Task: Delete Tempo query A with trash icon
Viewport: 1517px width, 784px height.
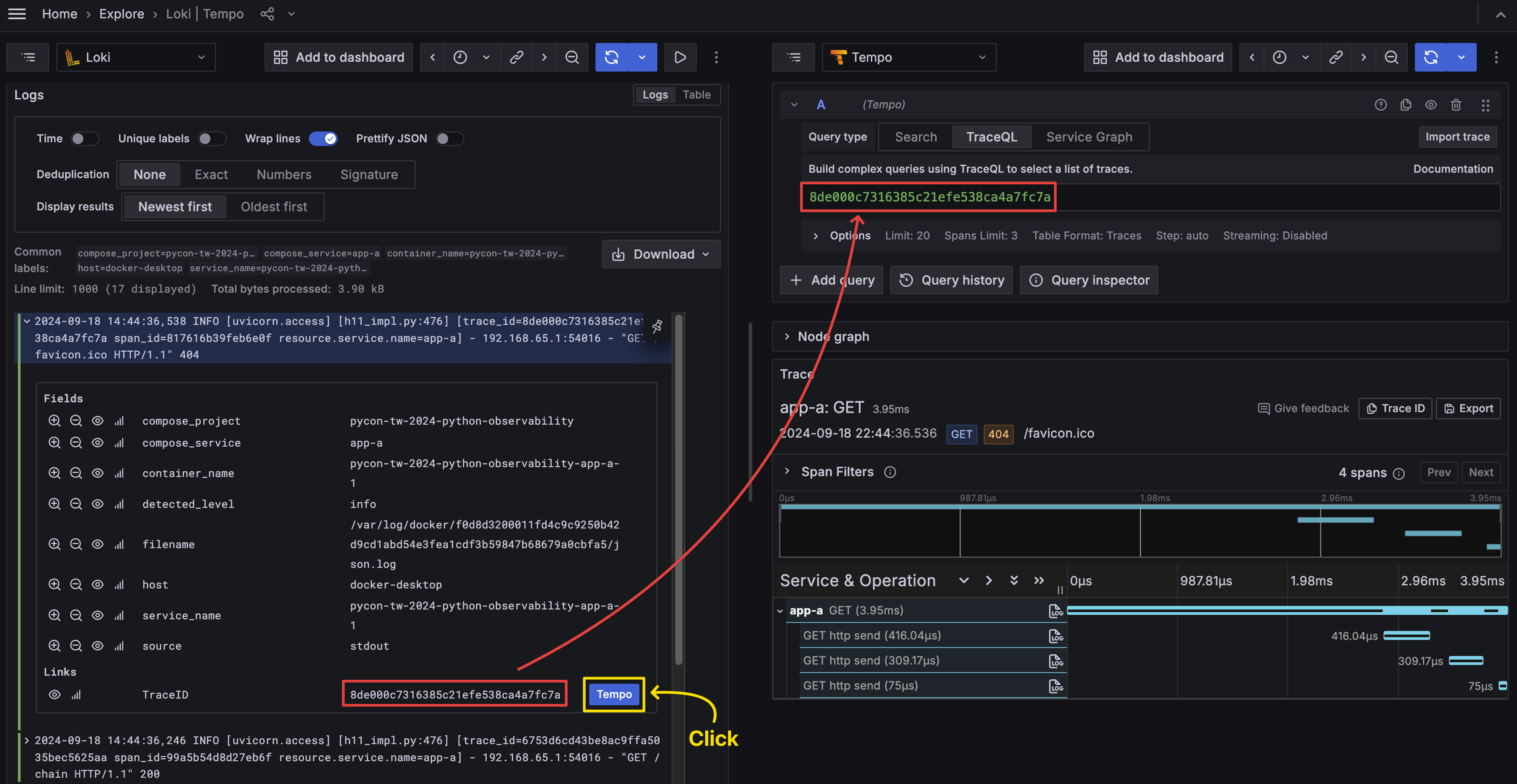Action: [1456, 105]
